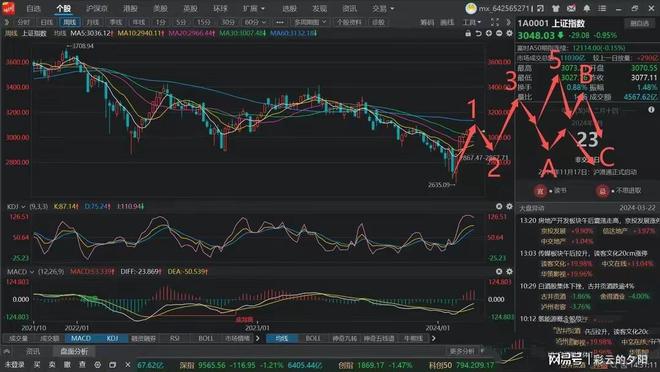Screen dimensions: 660x372
Task: Click the 月线 monthly period button
Action: 93,22
